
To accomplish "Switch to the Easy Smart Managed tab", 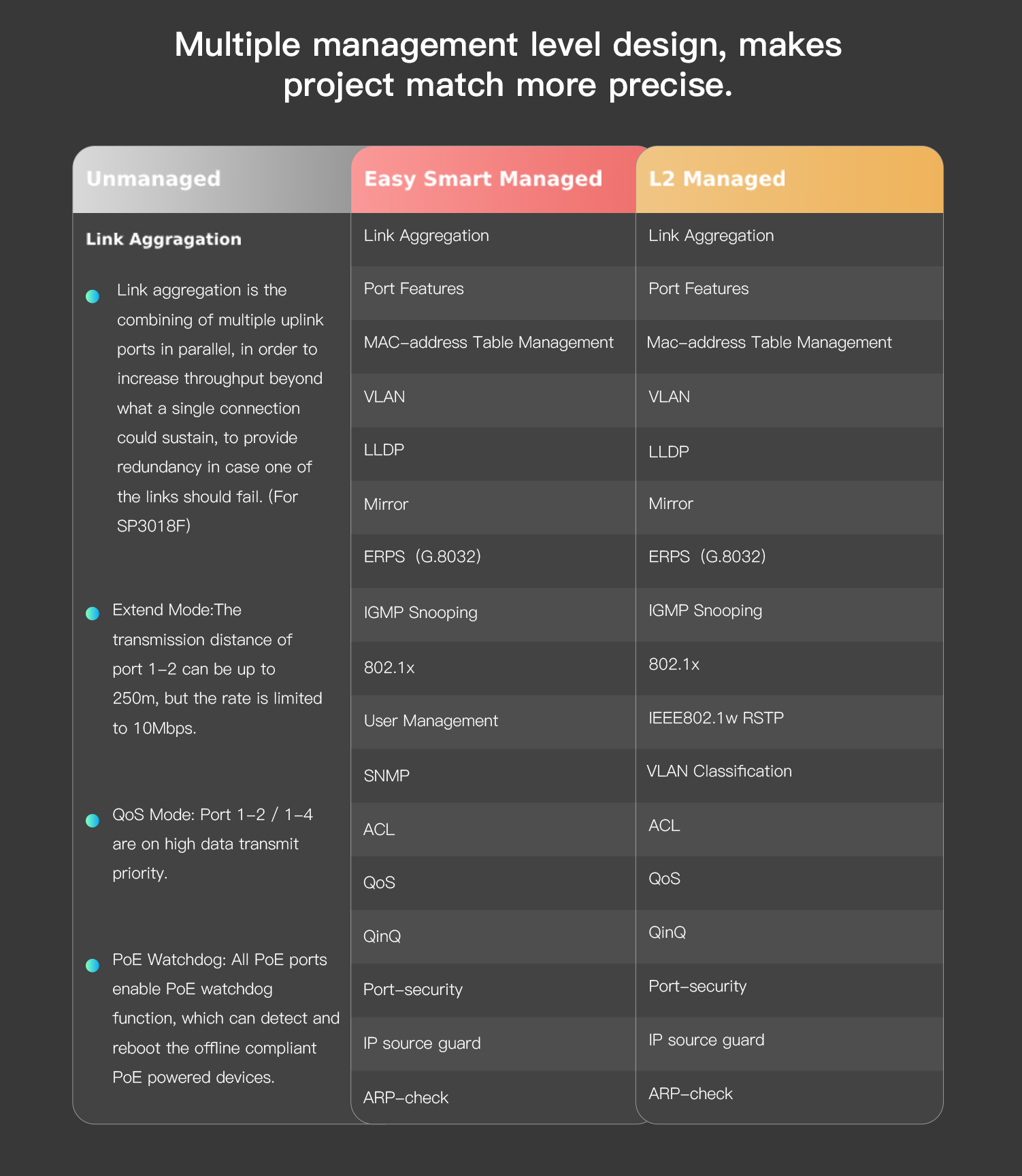I will [x=483, y=179].
